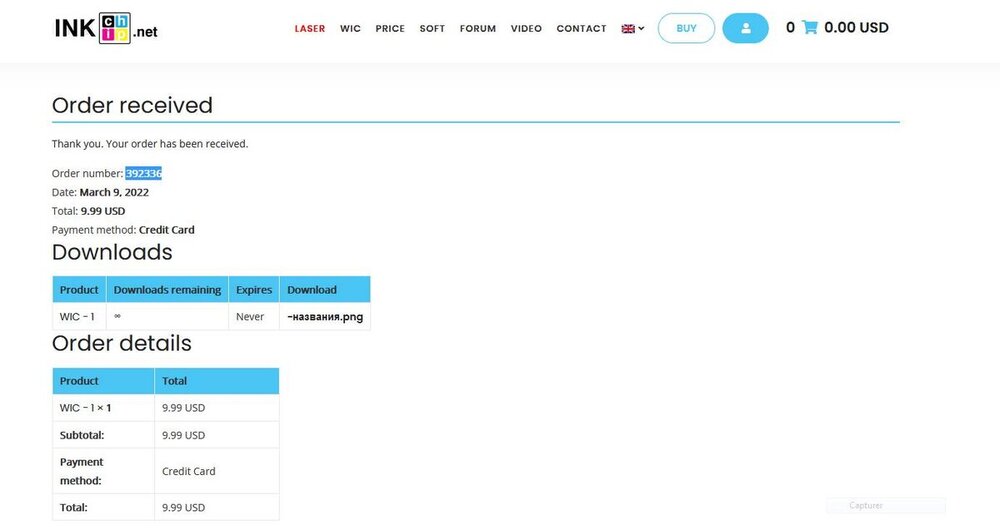Screen dimensions: 1000x530
Task: Click the shopping cart icon
Action: click(x=810, y=28)
